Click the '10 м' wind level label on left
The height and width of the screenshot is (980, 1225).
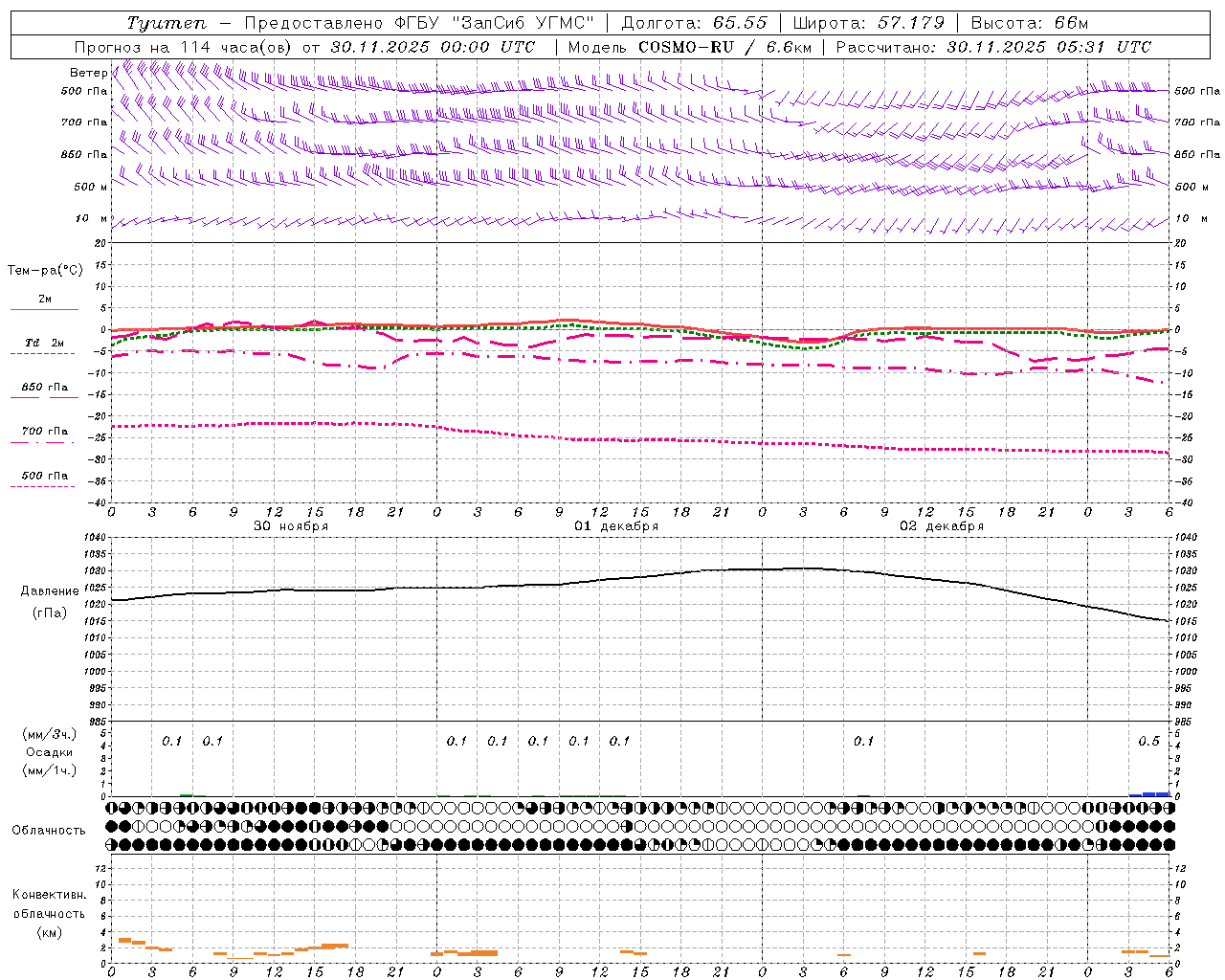92,219
